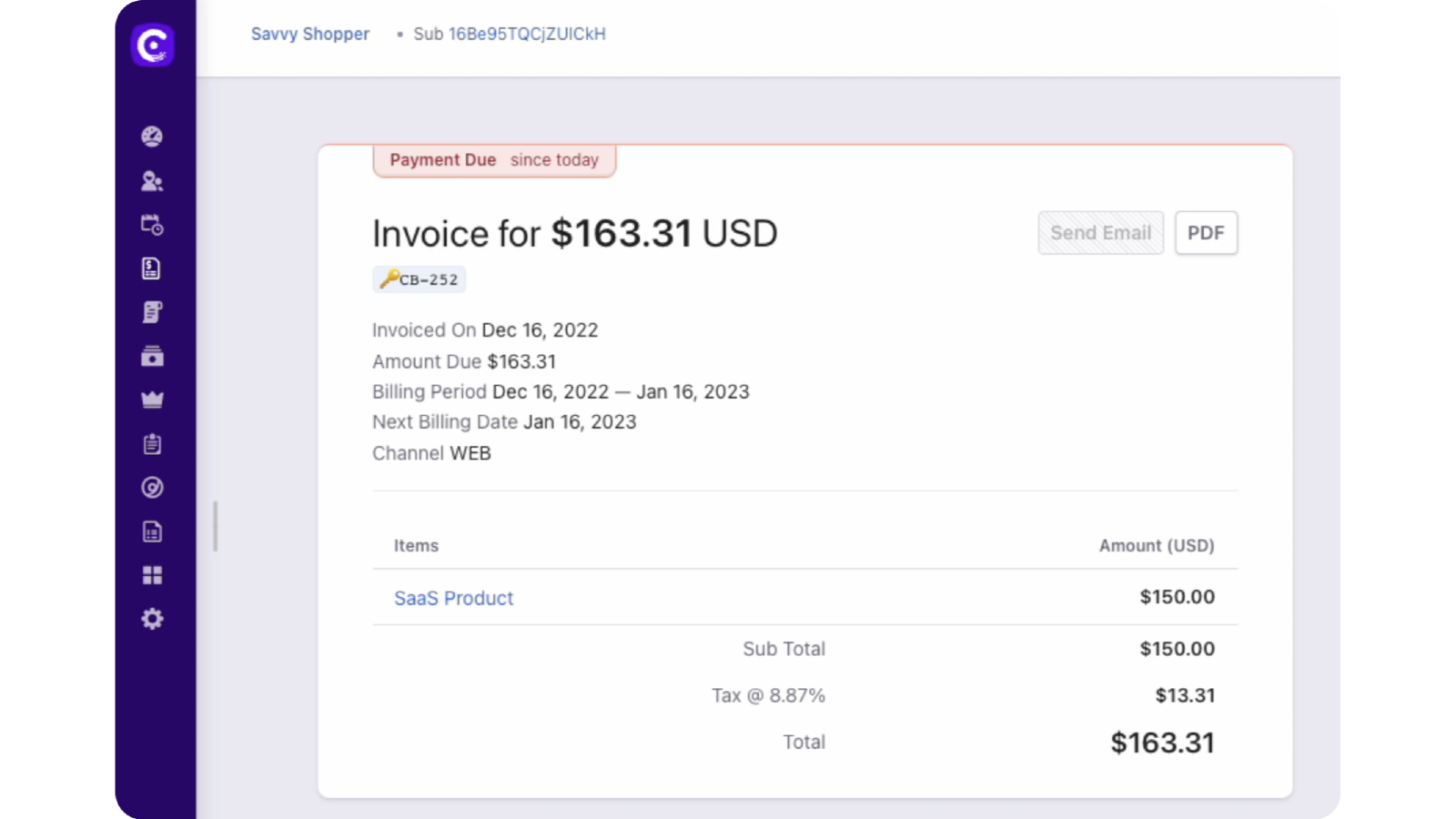This screenshot has height=819, width=1456.
Task: Download the invoice with PDF button
Action: (x=1205, y=233)
